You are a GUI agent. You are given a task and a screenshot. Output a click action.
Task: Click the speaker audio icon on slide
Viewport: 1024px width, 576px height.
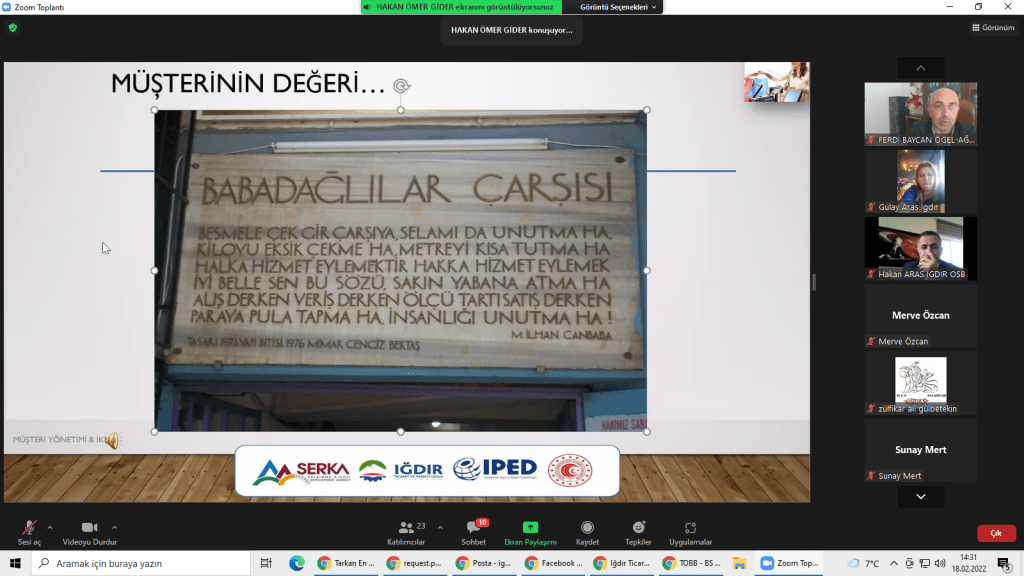[112, 440]
